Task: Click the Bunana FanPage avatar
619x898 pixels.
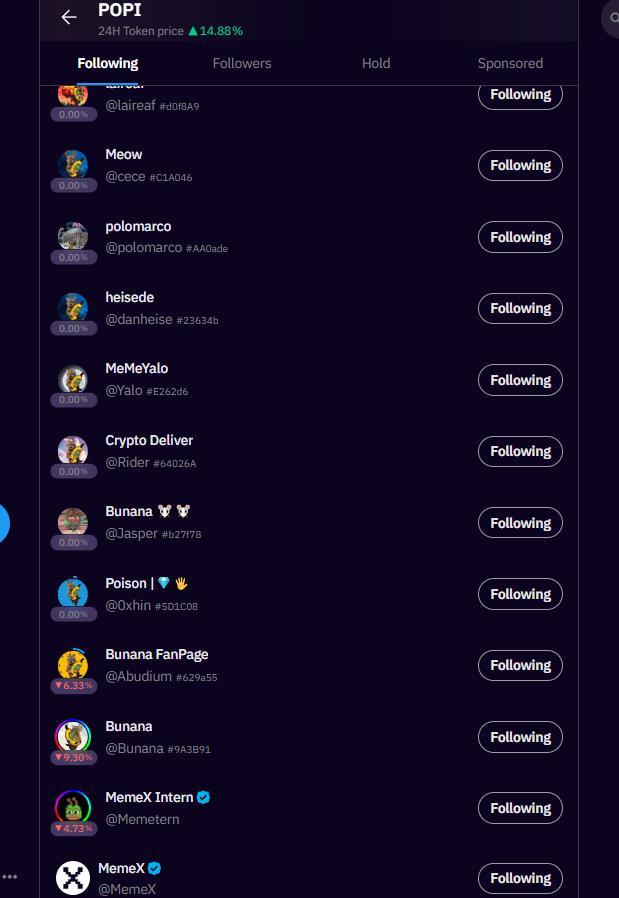Action: (73, 664)
